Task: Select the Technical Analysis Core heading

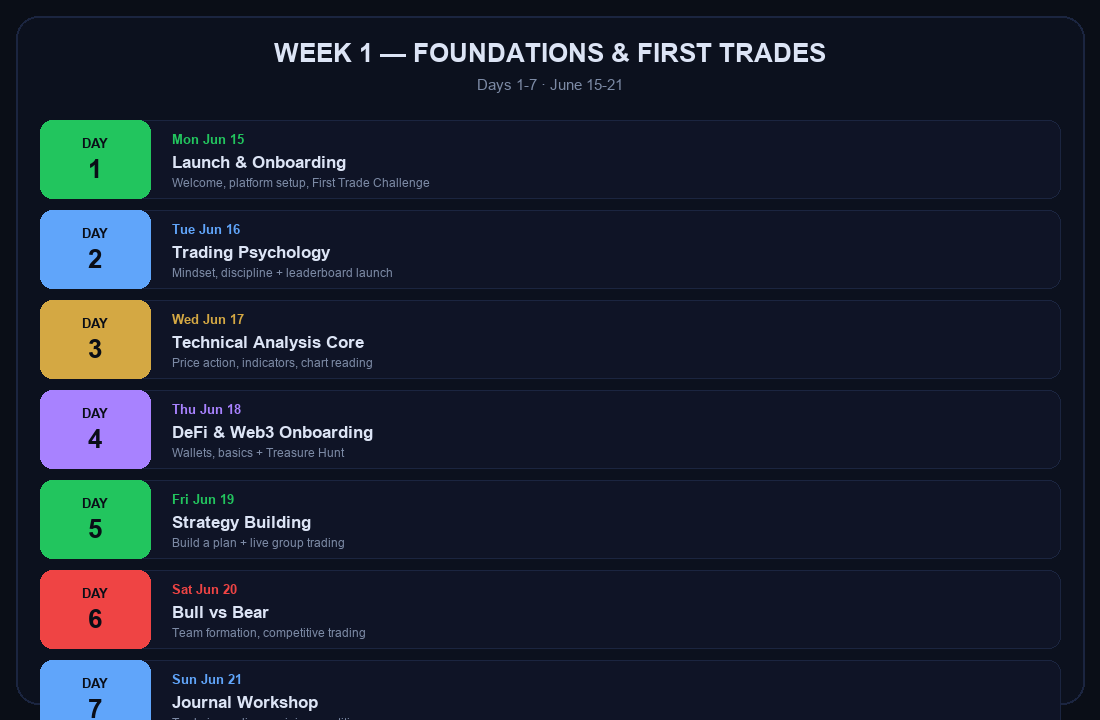Action: [268, 342]
